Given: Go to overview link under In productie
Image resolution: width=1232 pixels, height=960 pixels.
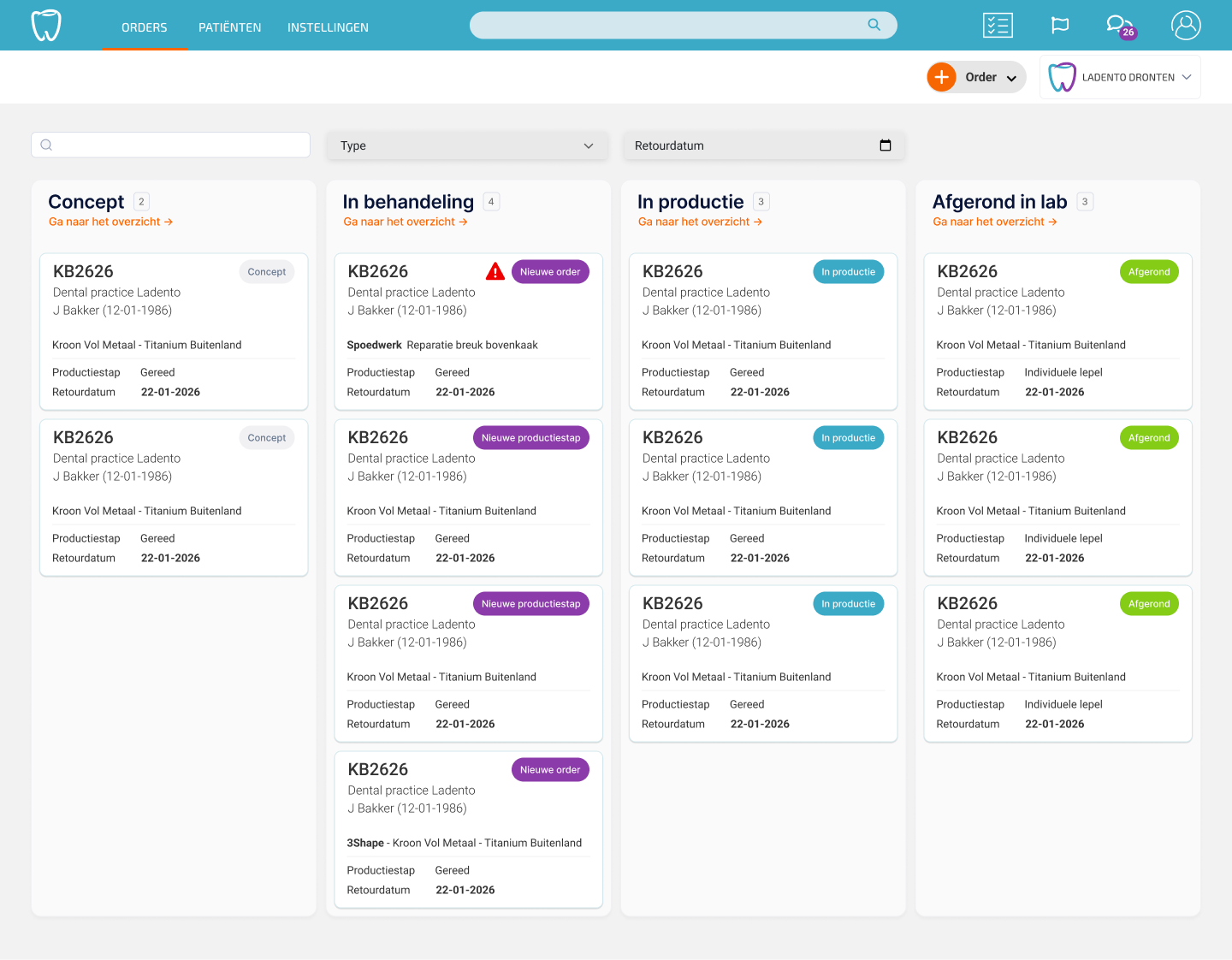Looking at the screenshot, I should 700,222.
